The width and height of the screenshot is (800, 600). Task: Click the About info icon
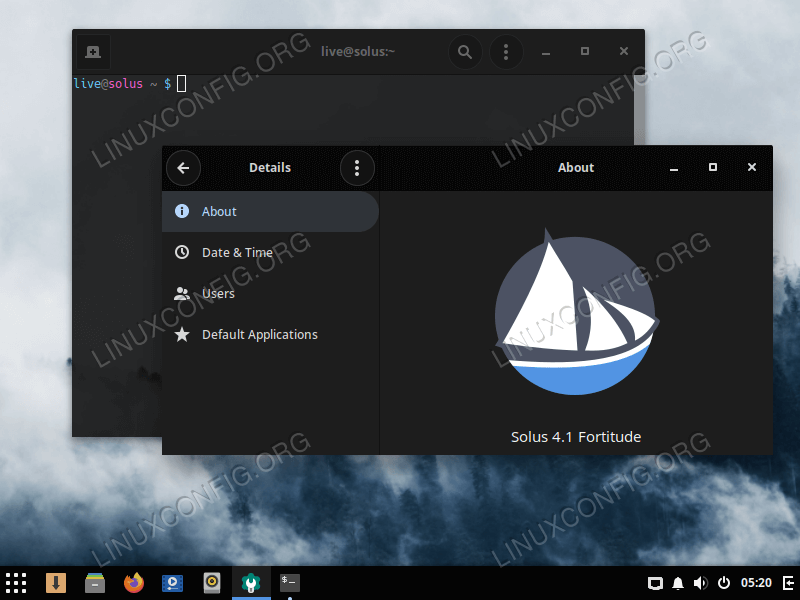coord(182,211)
